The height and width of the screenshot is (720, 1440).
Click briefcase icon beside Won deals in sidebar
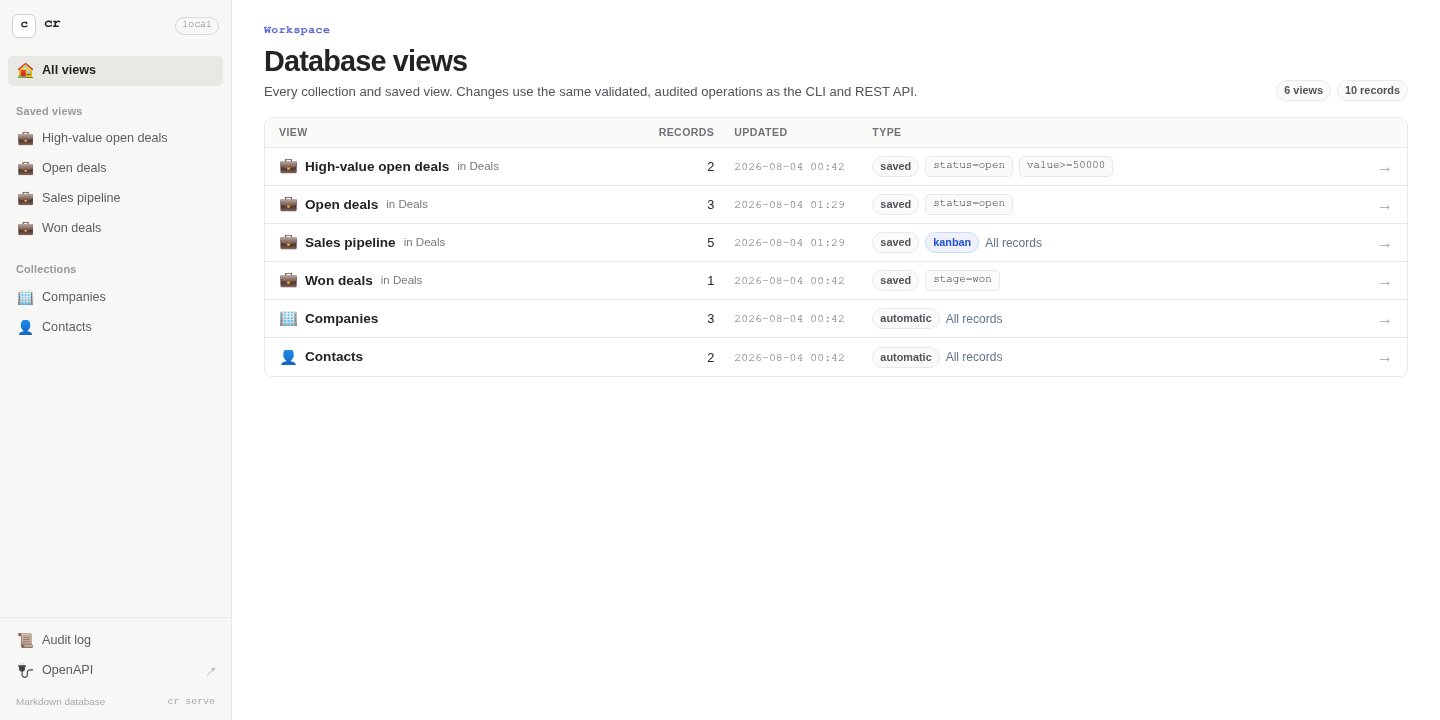pos(25,228)
